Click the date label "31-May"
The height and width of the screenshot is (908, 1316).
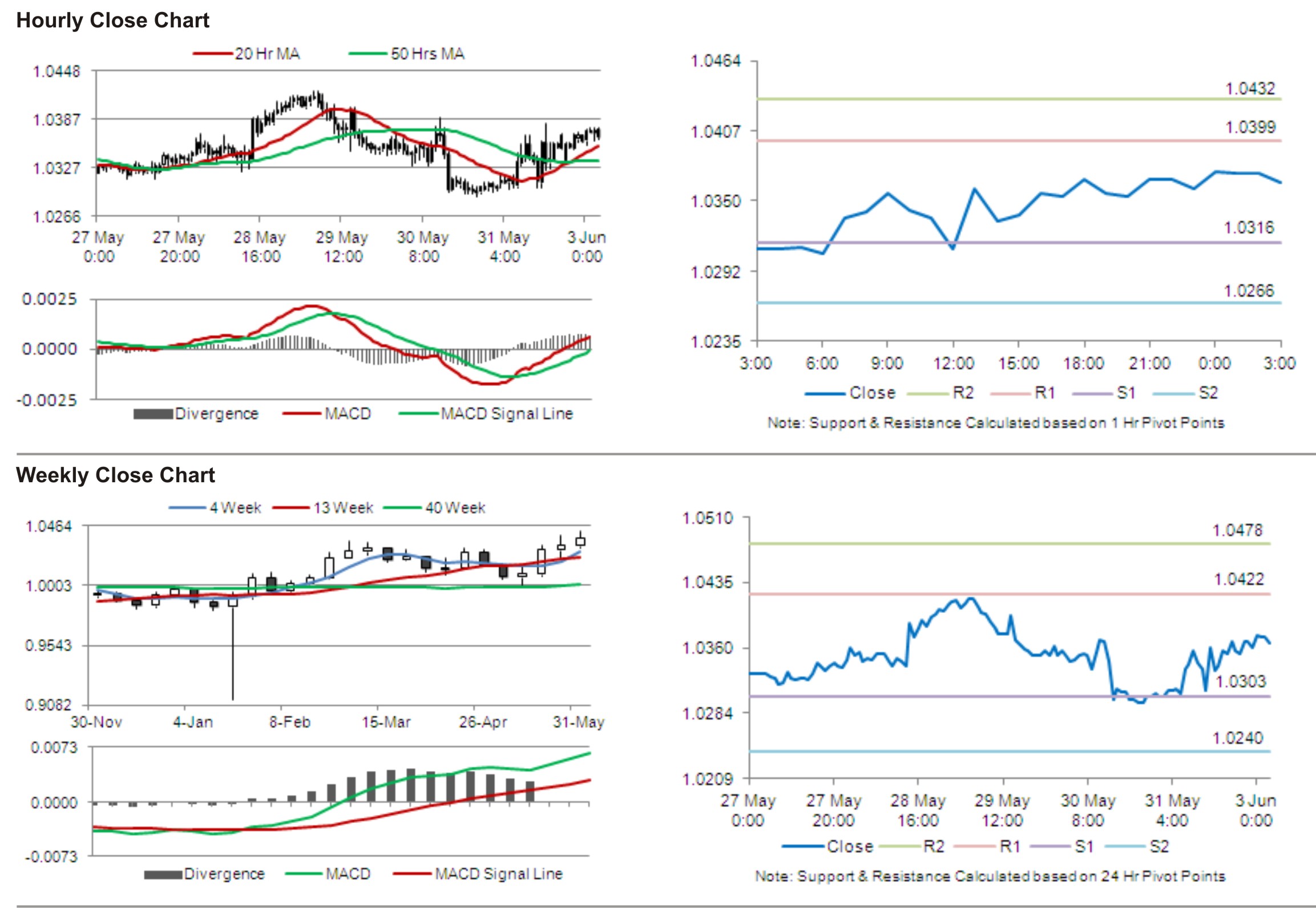(578, 722)
